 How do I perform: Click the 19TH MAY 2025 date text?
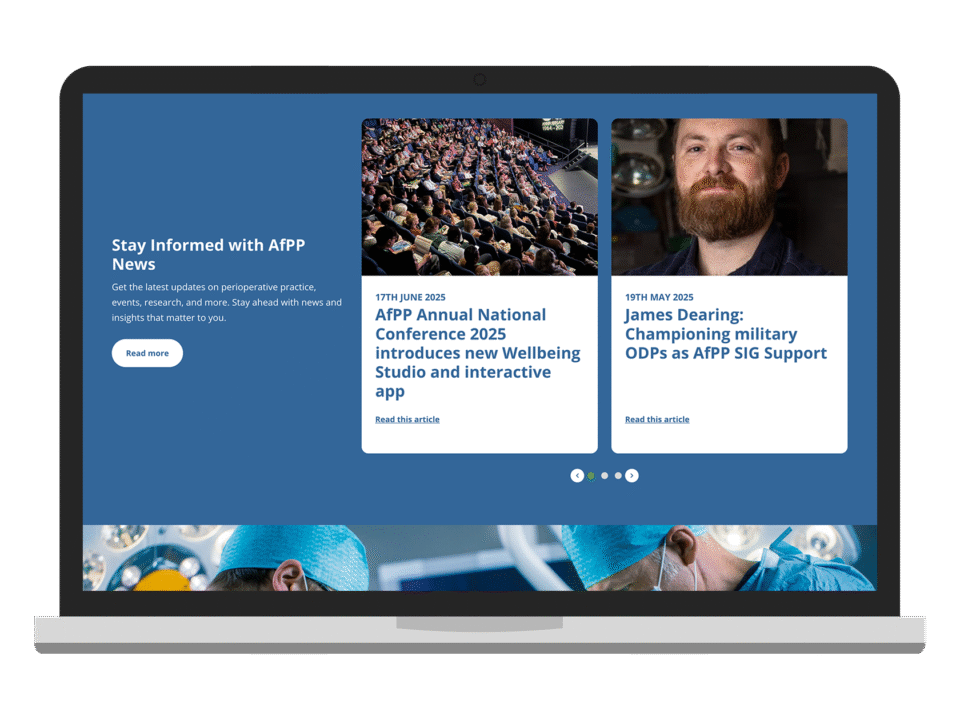pos(659,298)
